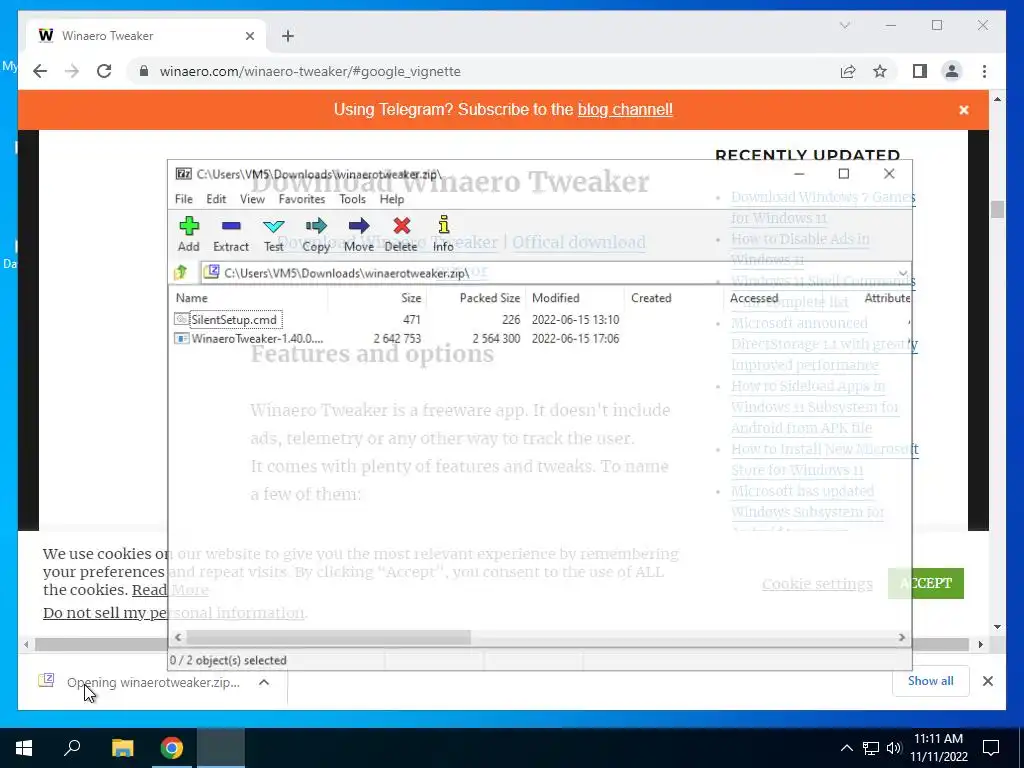
Task: Open the 7-Zip File menu
Action: [x=184, y=199]
